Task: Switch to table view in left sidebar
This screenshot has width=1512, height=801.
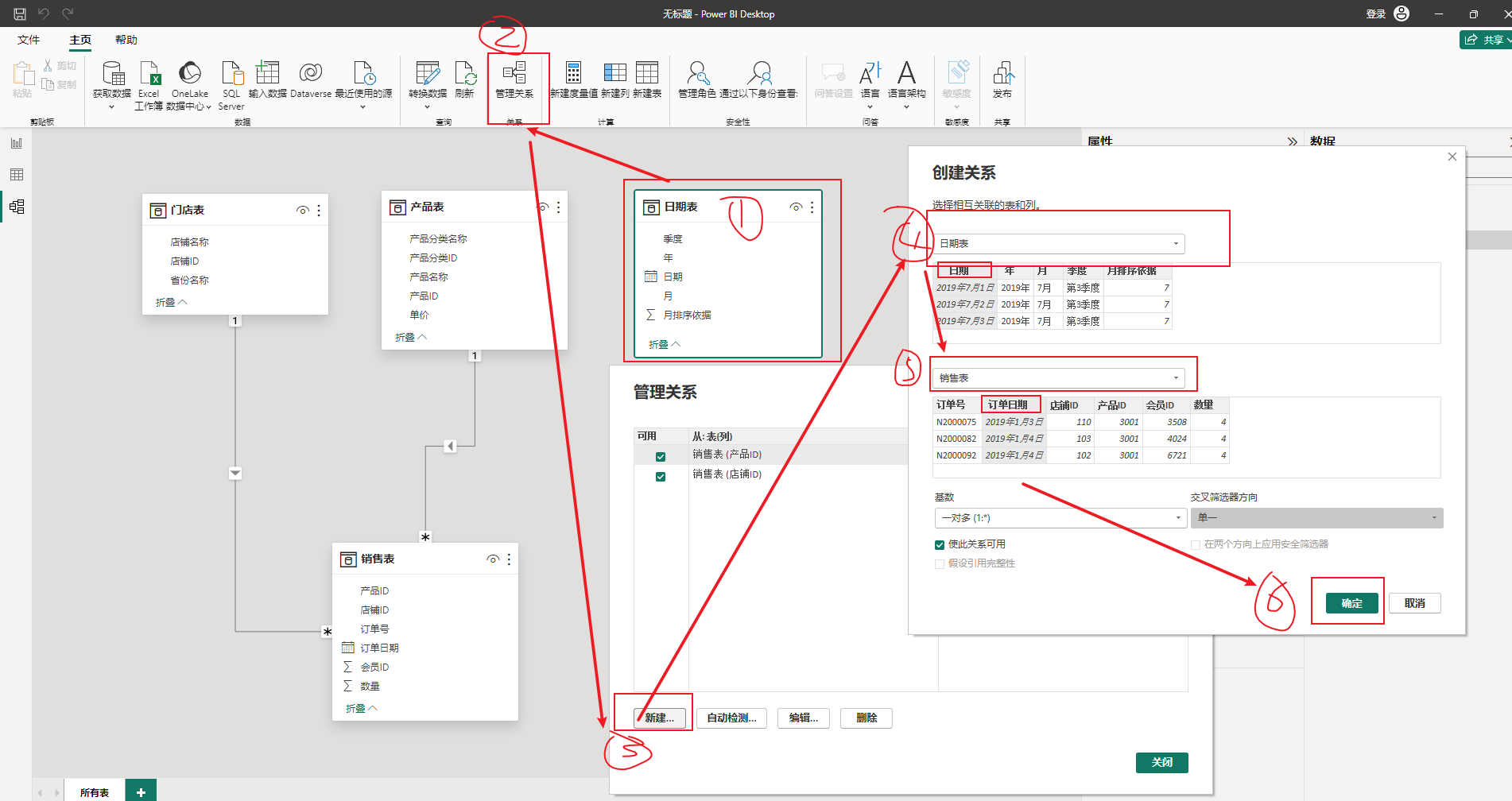Action: pyautogui.click(x=17, y=175)
